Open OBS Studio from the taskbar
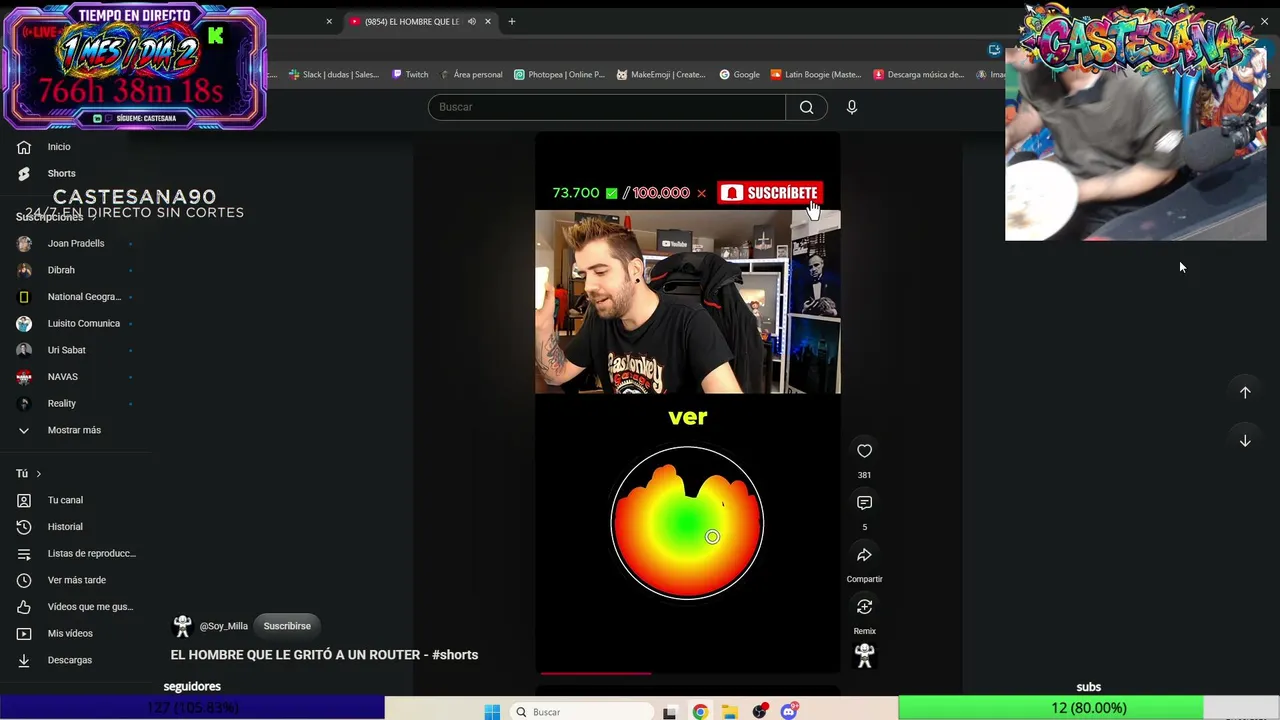This screenshot has width=1280, height=720. tap(760, 712)
